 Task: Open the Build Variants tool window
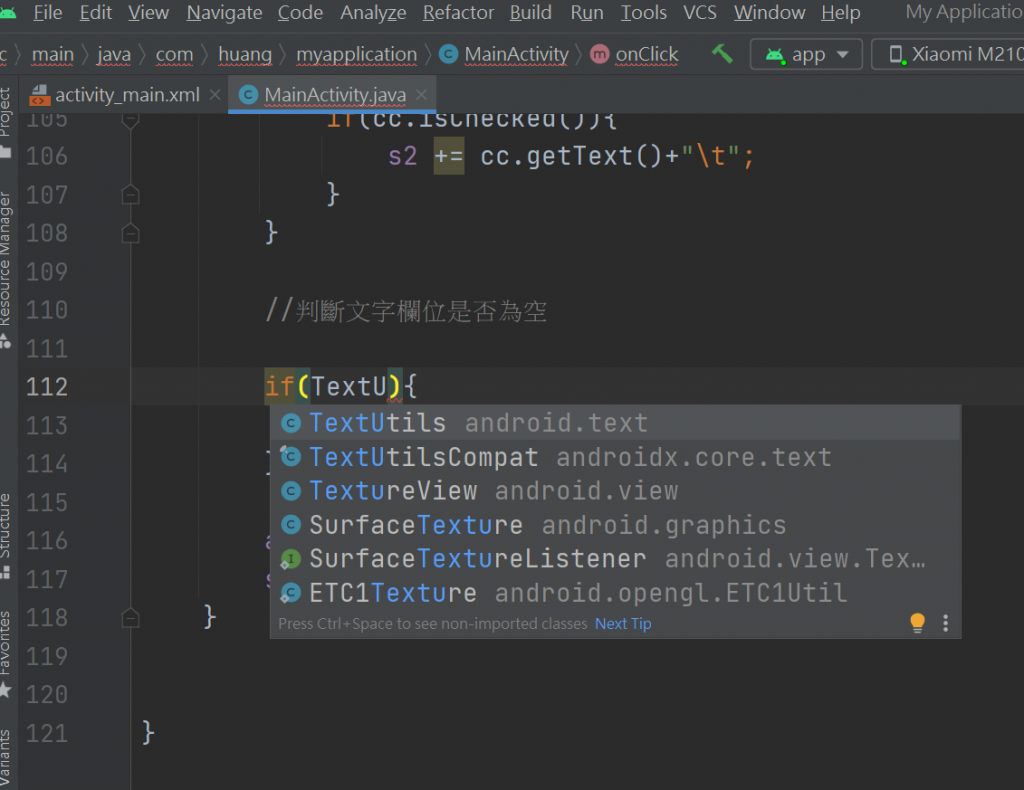5,757
